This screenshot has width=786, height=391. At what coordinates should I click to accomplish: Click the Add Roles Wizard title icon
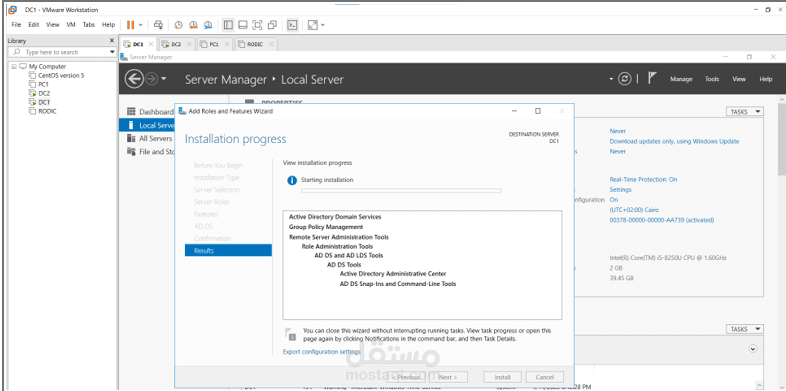pyautogui.click(x=181, y=111)
